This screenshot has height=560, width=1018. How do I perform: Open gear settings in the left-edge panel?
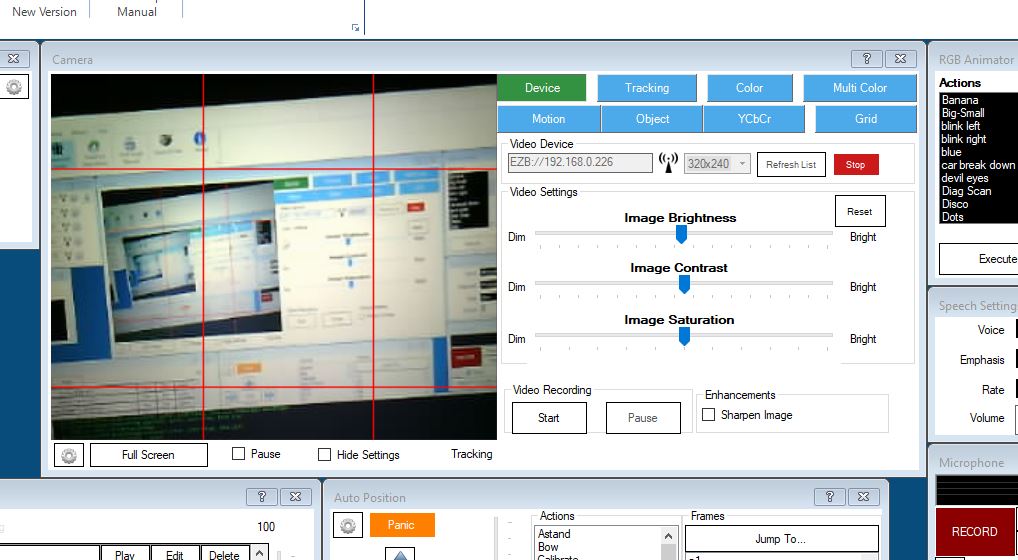click(14, 86)
